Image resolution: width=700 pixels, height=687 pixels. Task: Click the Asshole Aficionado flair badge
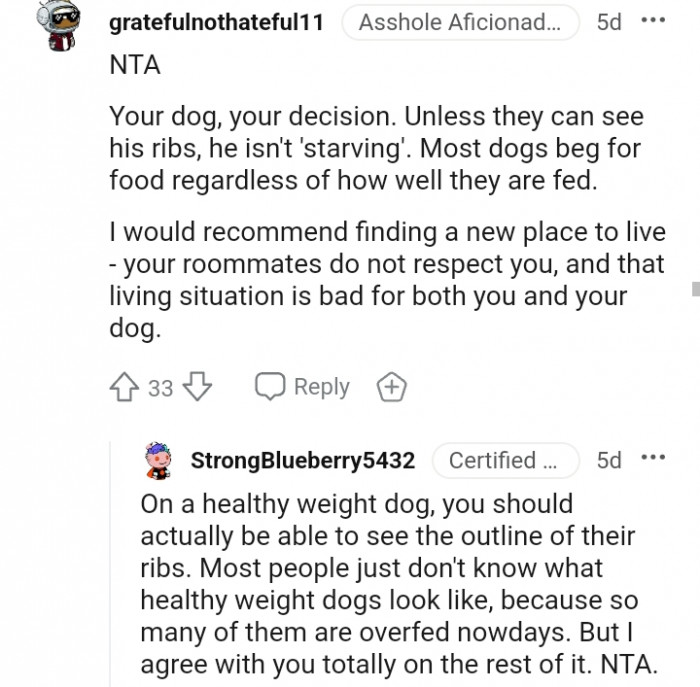tap(460, 22)
